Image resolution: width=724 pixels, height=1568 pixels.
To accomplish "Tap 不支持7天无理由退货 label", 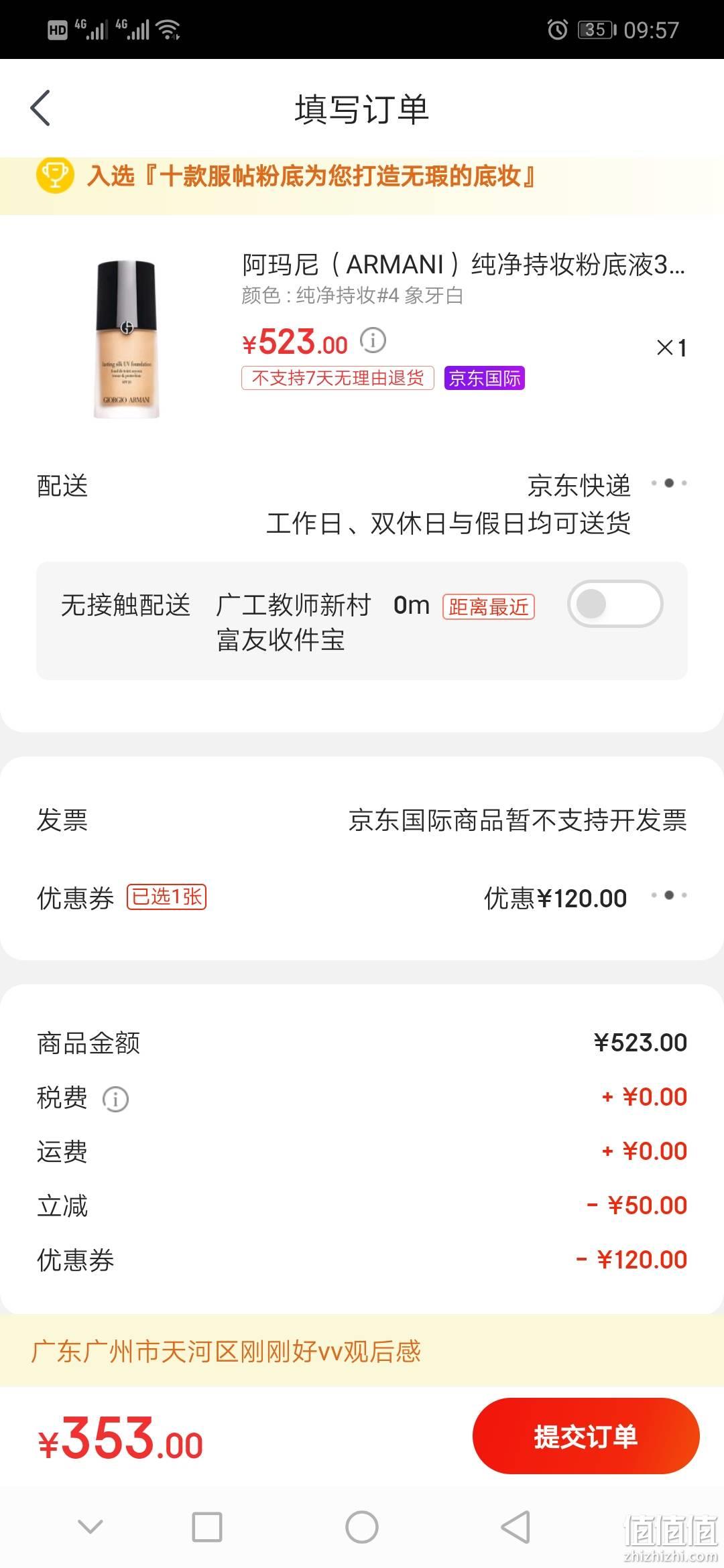I will coord(338,379).
